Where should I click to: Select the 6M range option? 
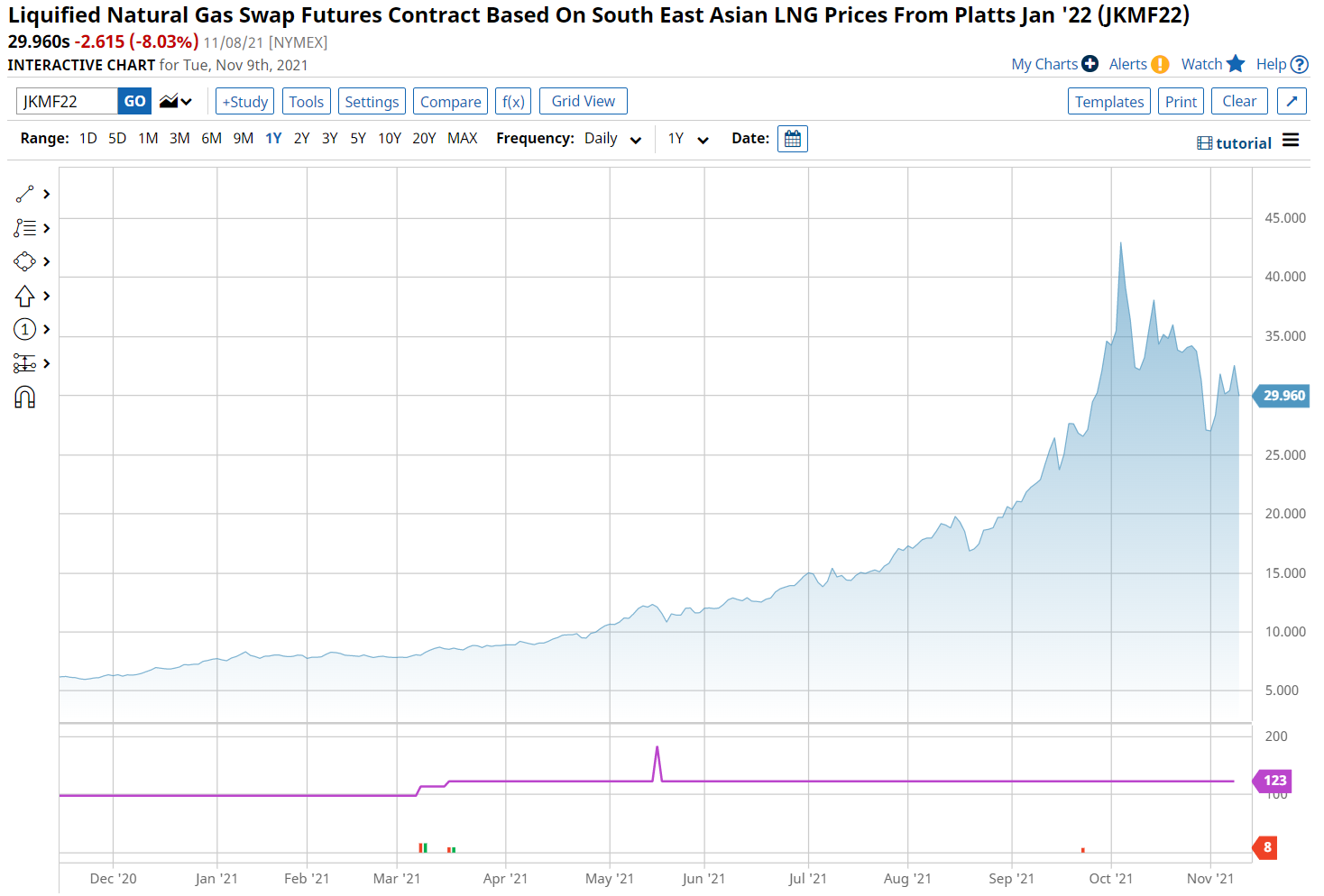point(211,139)
